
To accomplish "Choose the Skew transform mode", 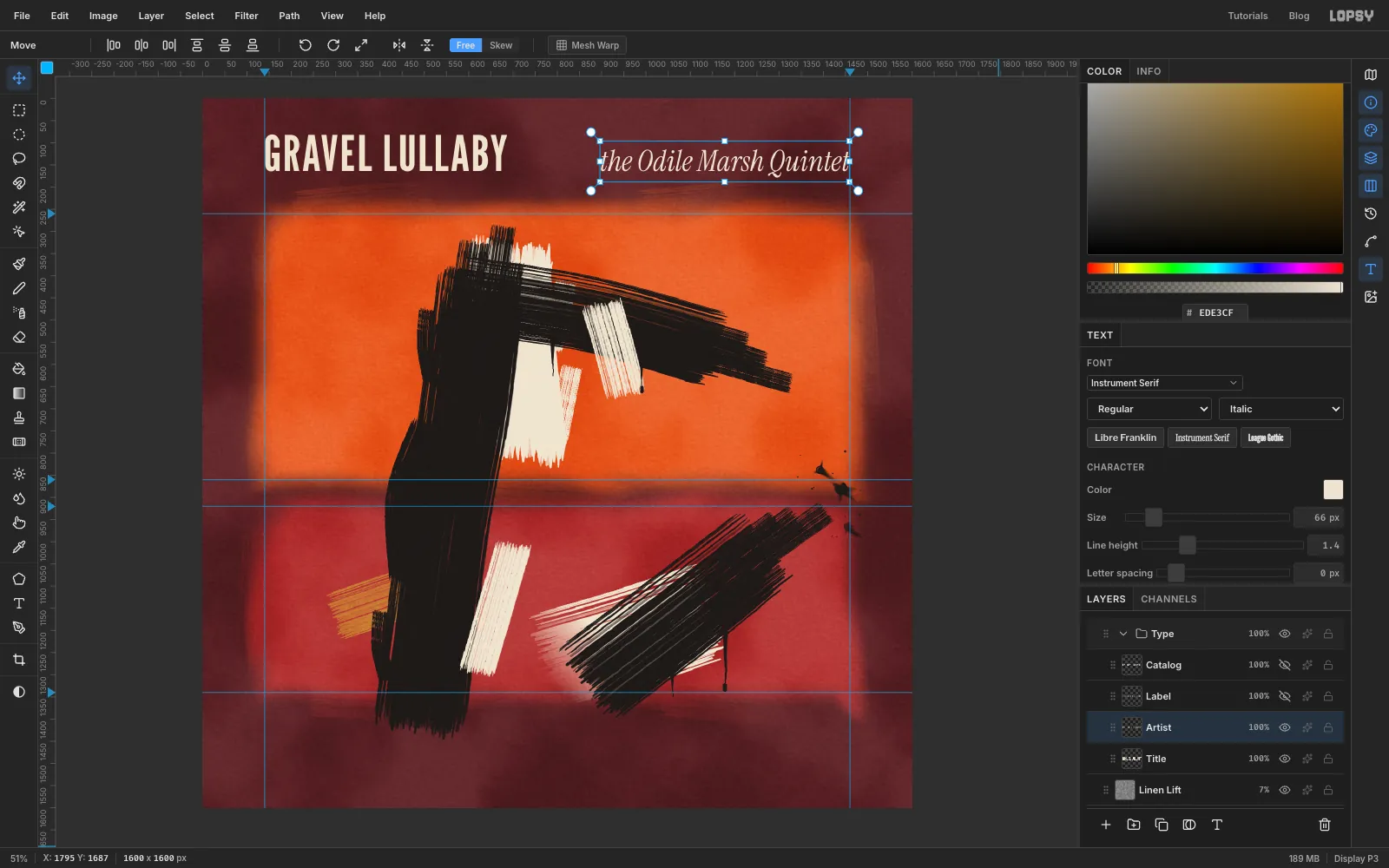I will [x=501, y=45].
